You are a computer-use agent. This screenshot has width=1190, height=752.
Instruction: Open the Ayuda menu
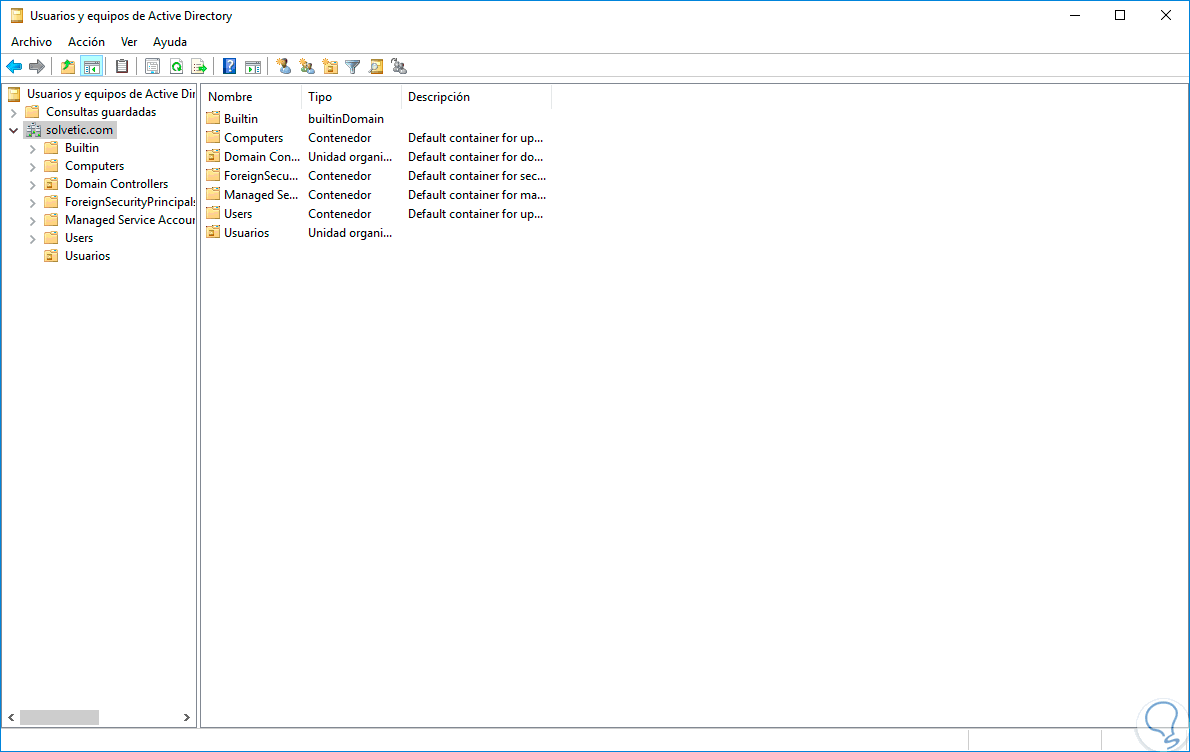click(x=169, y=42)
